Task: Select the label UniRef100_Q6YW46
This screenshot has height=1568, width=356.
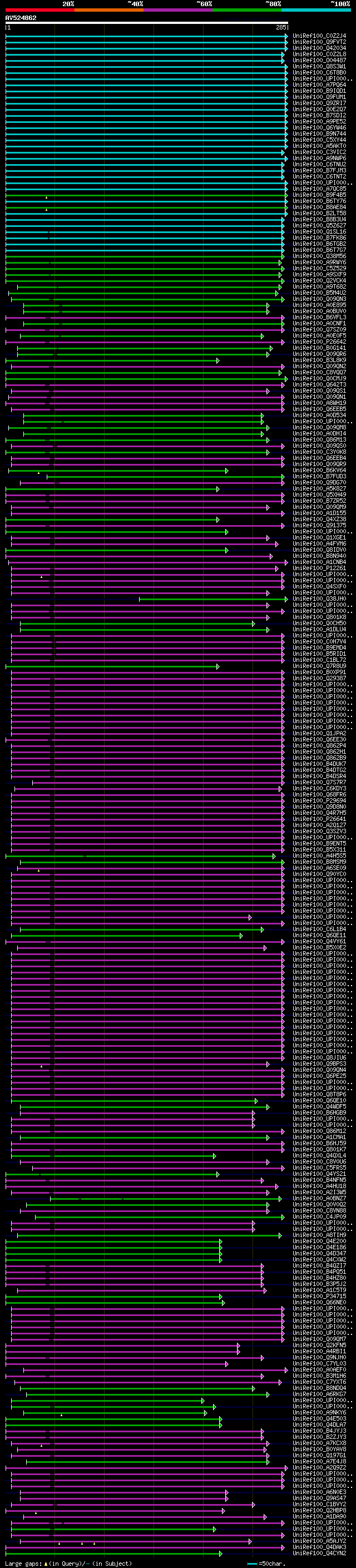Action: 319,127
